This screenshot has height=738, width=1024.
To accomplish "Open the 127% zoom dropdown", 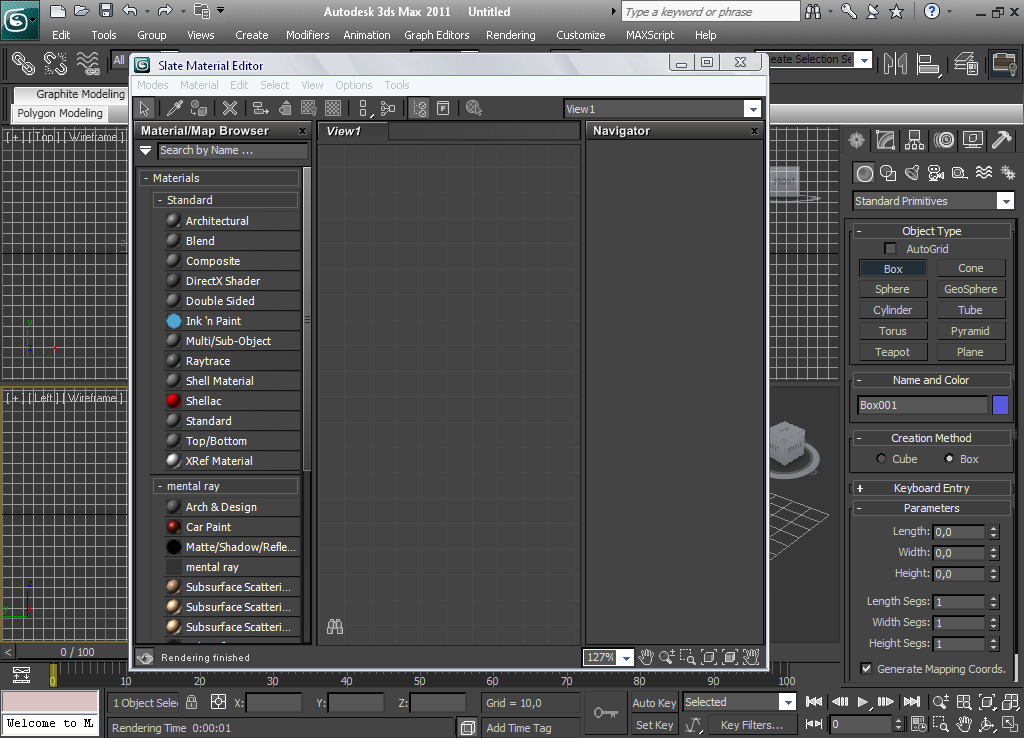I will 626,658.
